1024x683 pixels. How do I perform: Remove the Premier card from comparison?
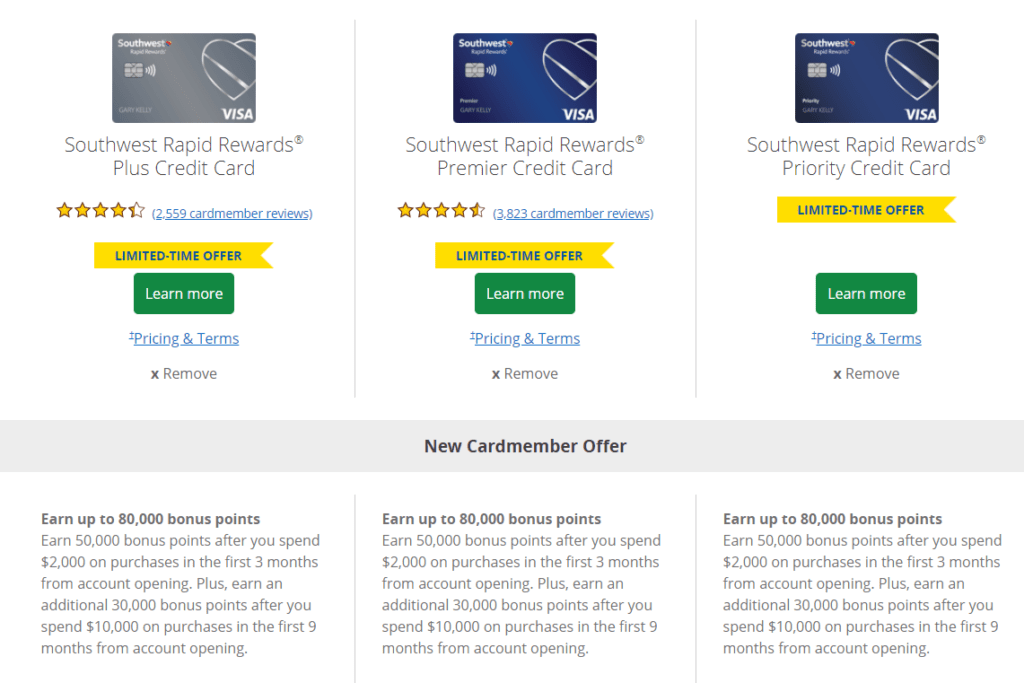(525, 373)
